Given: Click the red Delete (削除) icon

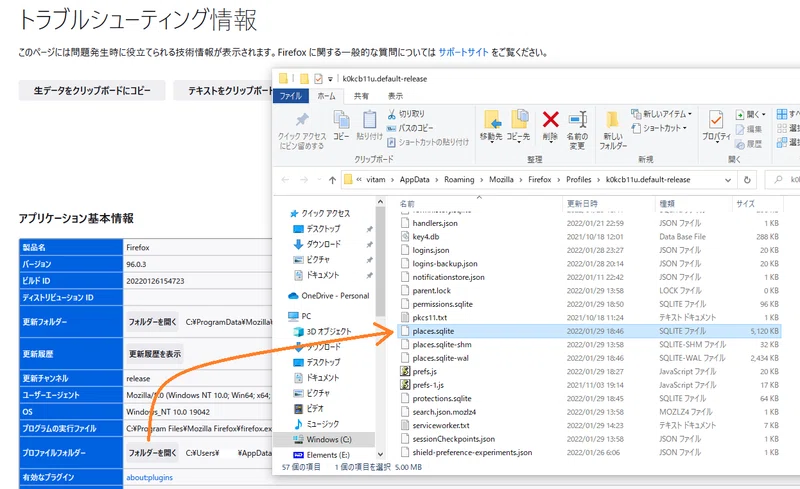Looking at the screenshot, I should point(550,119).
